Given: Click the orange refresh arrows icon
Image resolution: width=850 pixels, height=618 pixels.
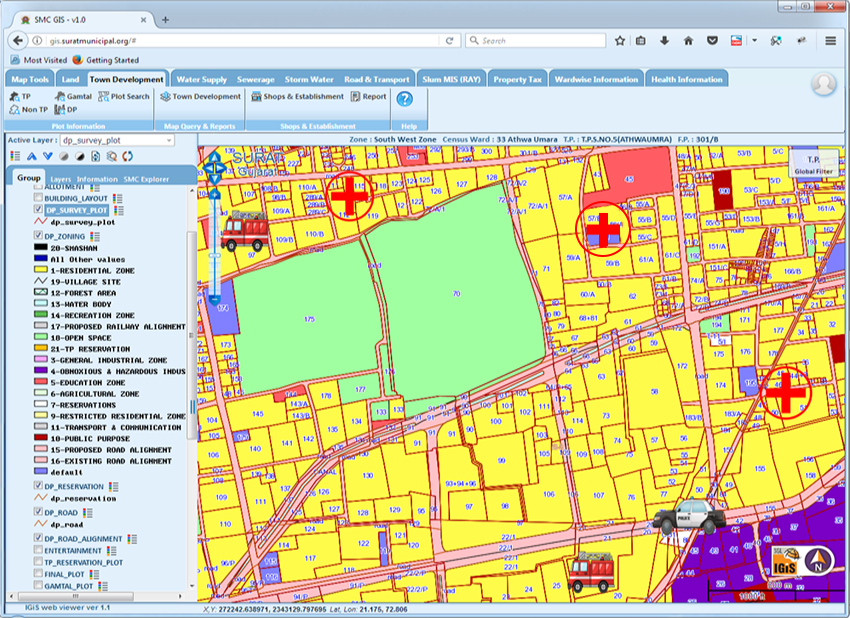Looking at the screenshot, I should click(x=127, y=156).
